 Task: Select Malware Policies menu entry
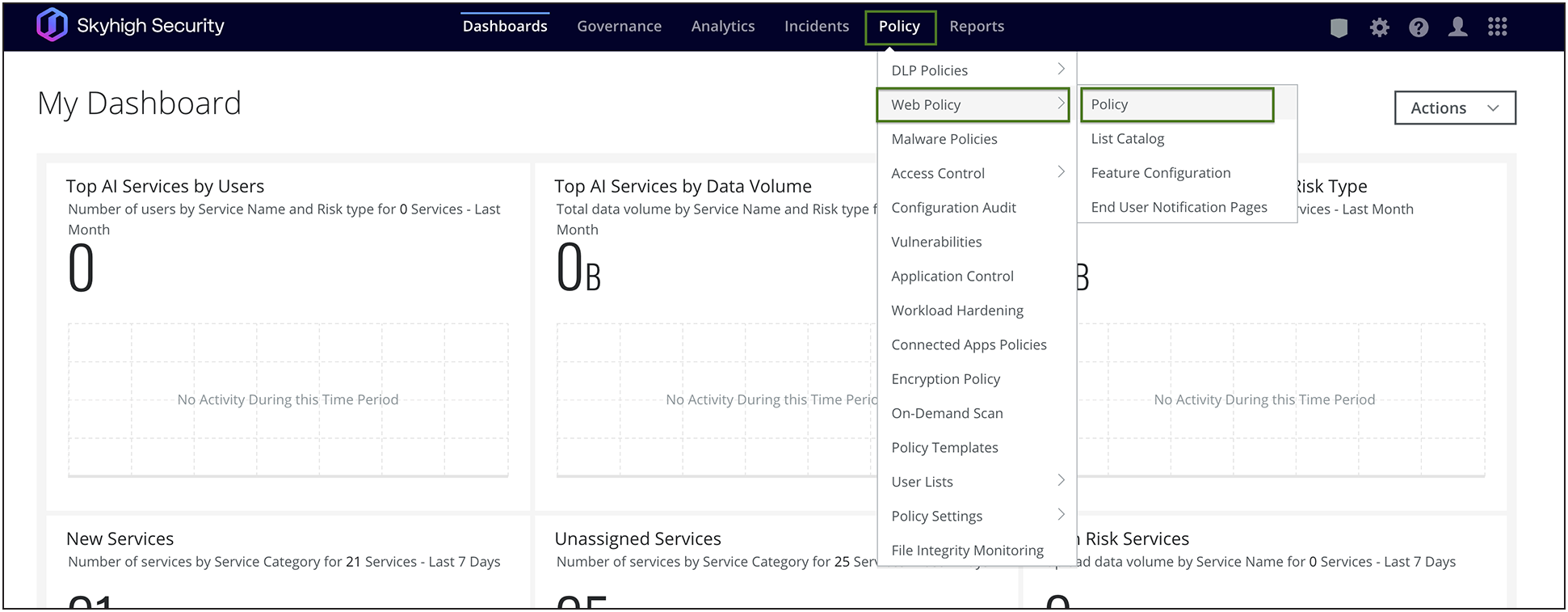click(977, 139)
